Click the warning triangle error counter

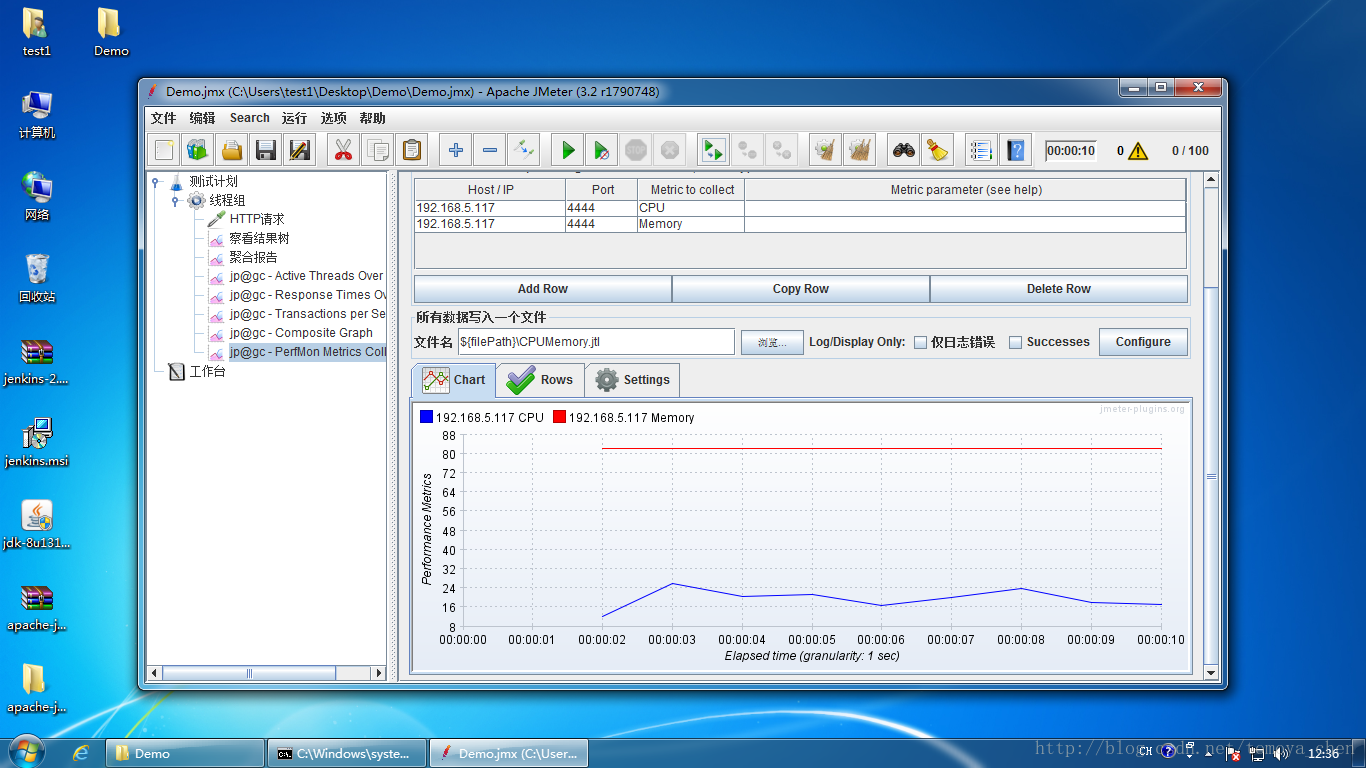[1139, 151]
